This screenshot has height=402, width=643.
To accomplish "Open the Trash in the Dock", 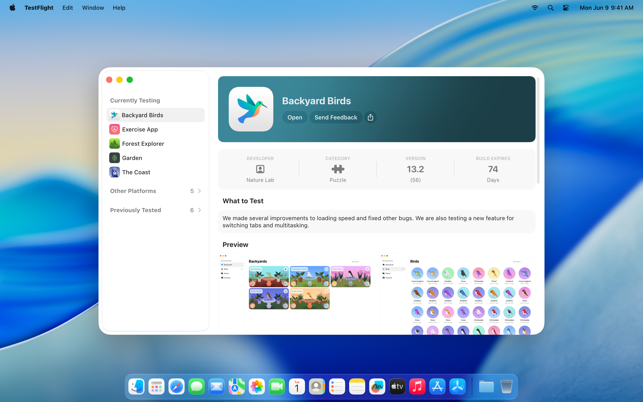I will [506, 386].
